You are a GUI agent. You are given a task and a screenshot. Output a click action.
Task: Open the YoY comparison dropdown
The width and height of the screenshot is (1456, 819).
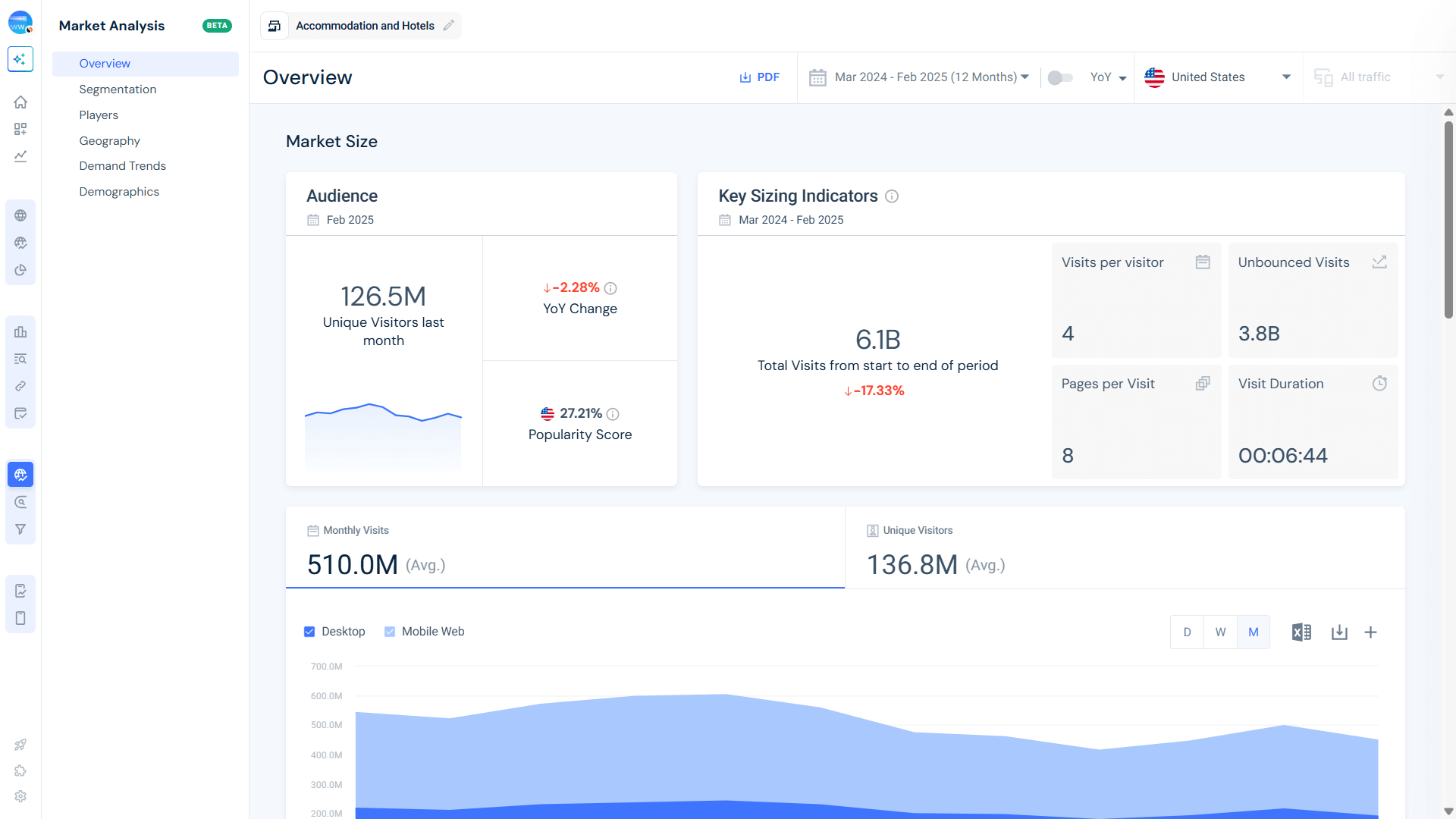click(x=1108, y=77)
